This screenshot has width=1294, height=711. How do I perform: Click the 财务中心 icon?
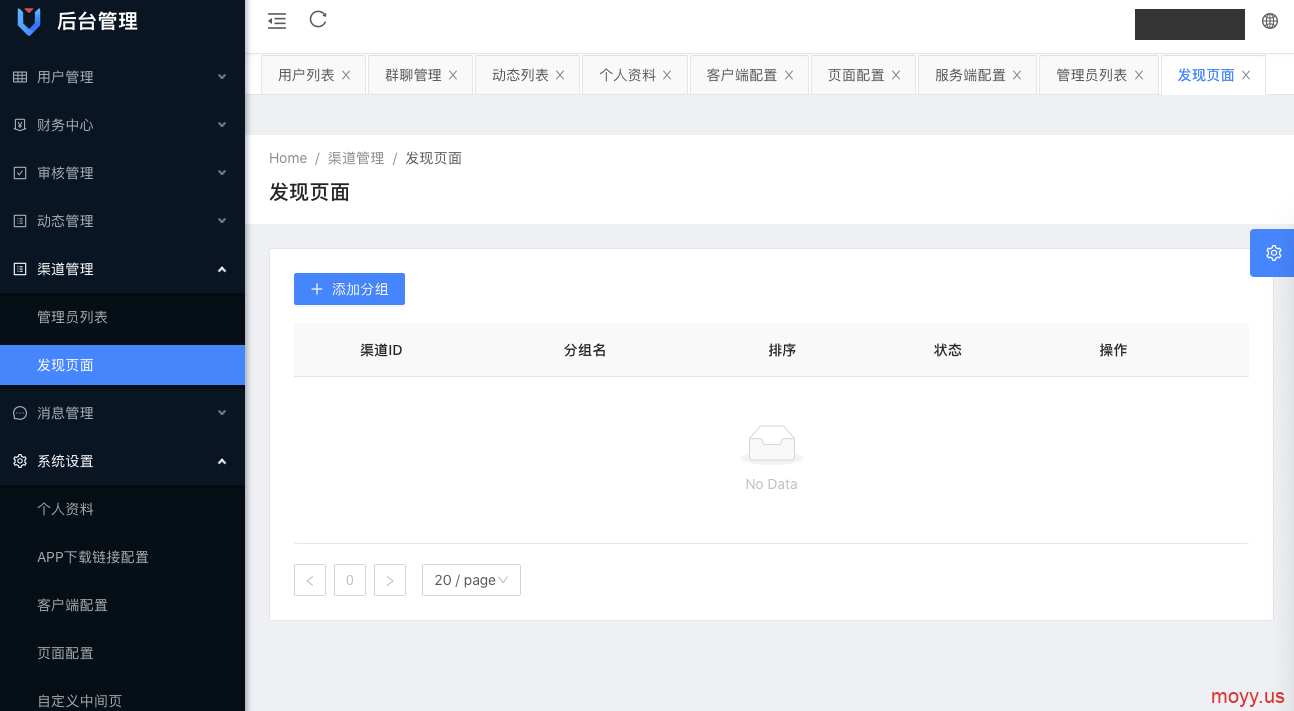[x=20, y=125]
